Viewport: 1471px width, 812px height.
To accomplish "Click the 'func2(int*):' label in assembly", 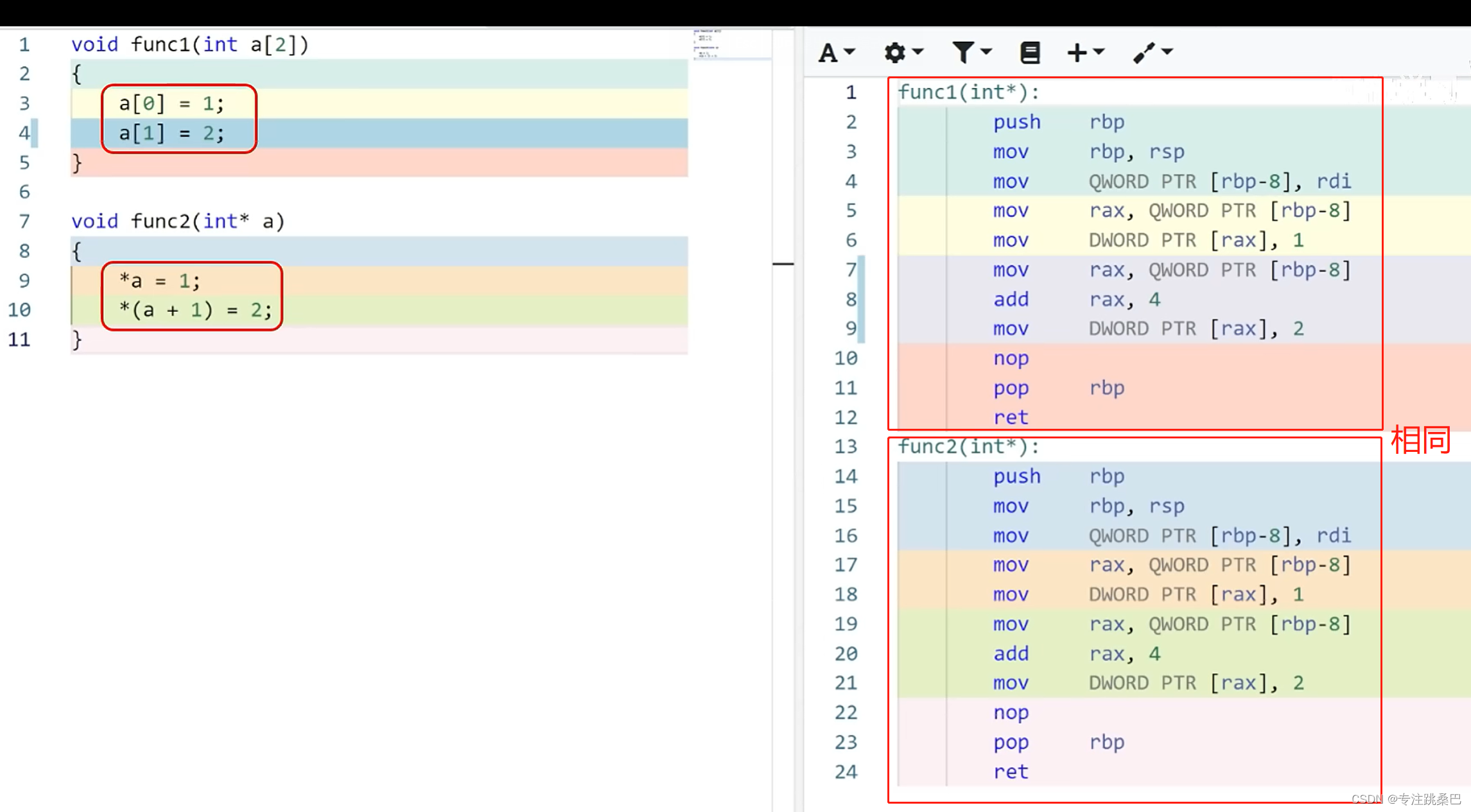I will (968, 447).
